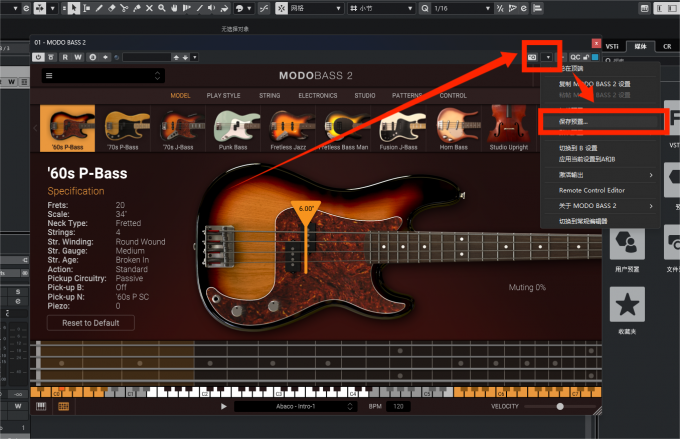Open the plugin preset list dropdown arrow
This screenshot has height=439, width=680.
click(x=195, y=57)
